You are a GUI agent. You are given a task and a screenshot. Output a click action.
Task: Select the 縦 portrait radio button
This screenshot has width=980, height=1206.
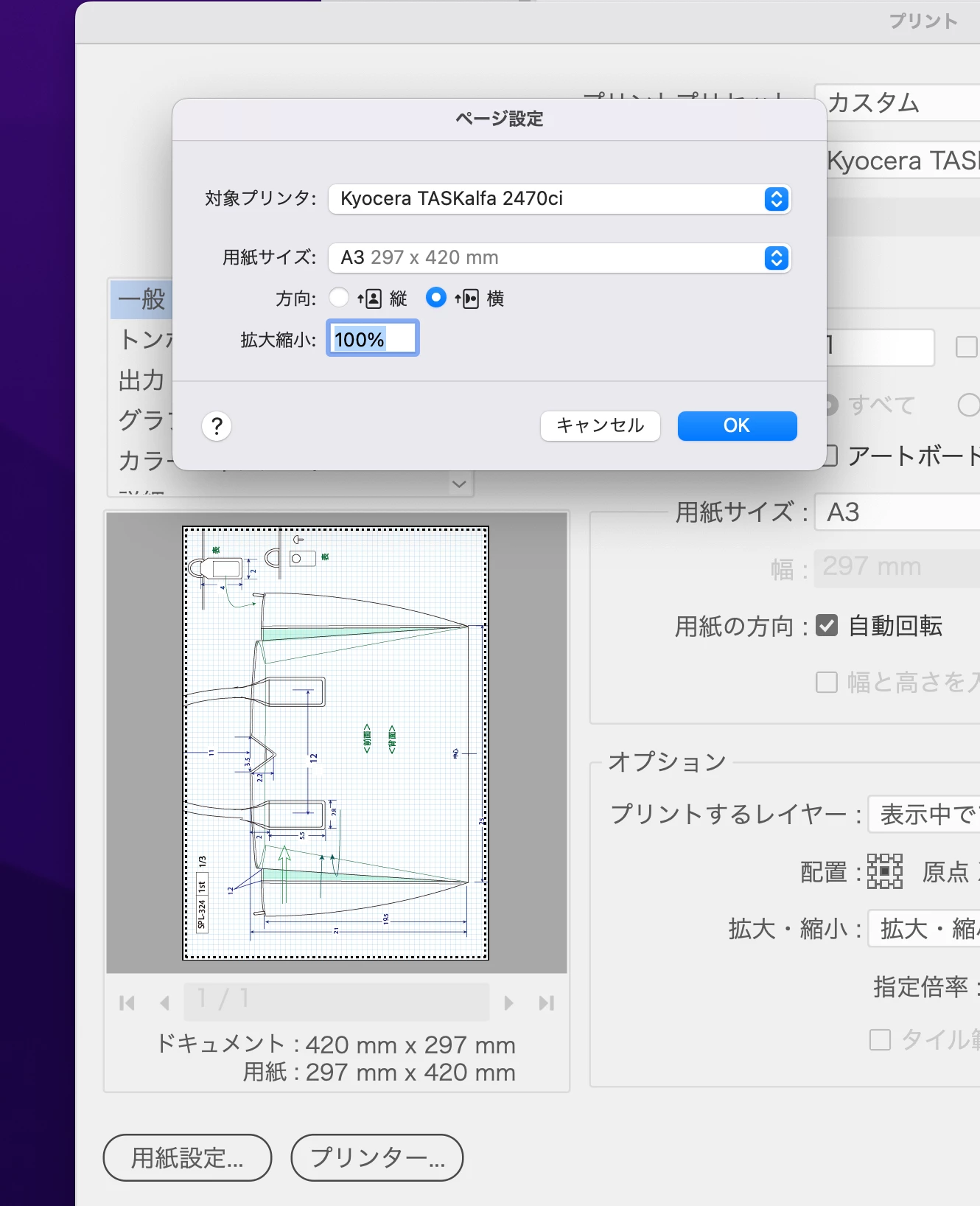point(339,298)
